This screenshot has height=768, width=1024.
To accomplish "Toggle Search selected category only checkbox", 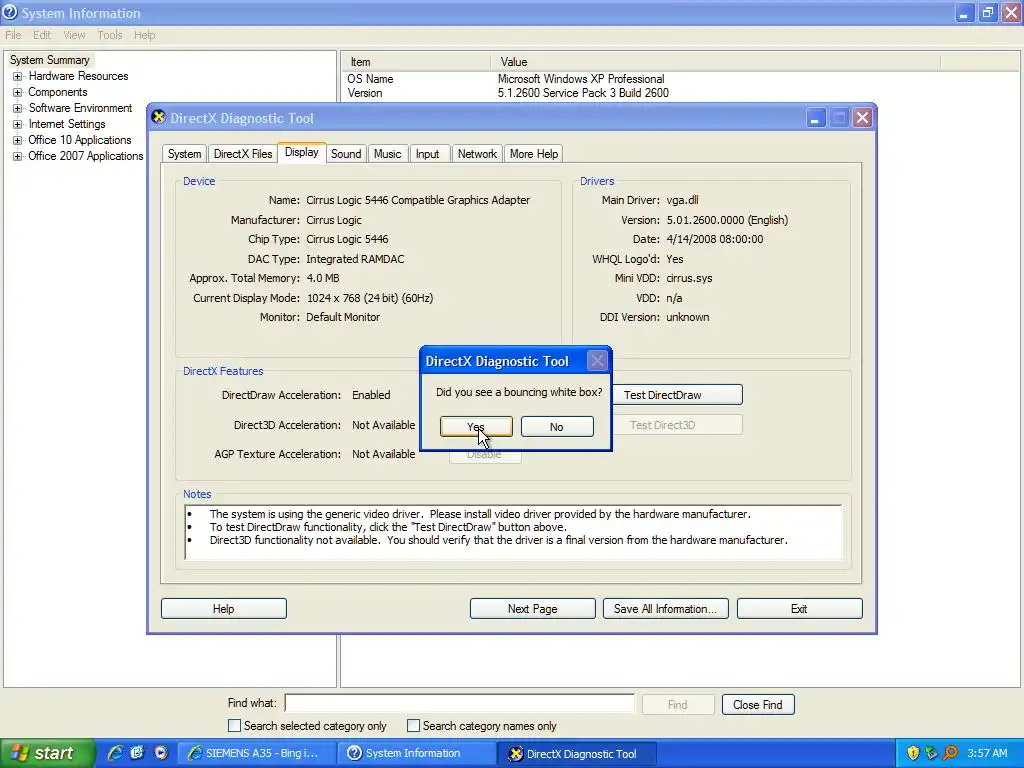I will click(x=234, y=726).
